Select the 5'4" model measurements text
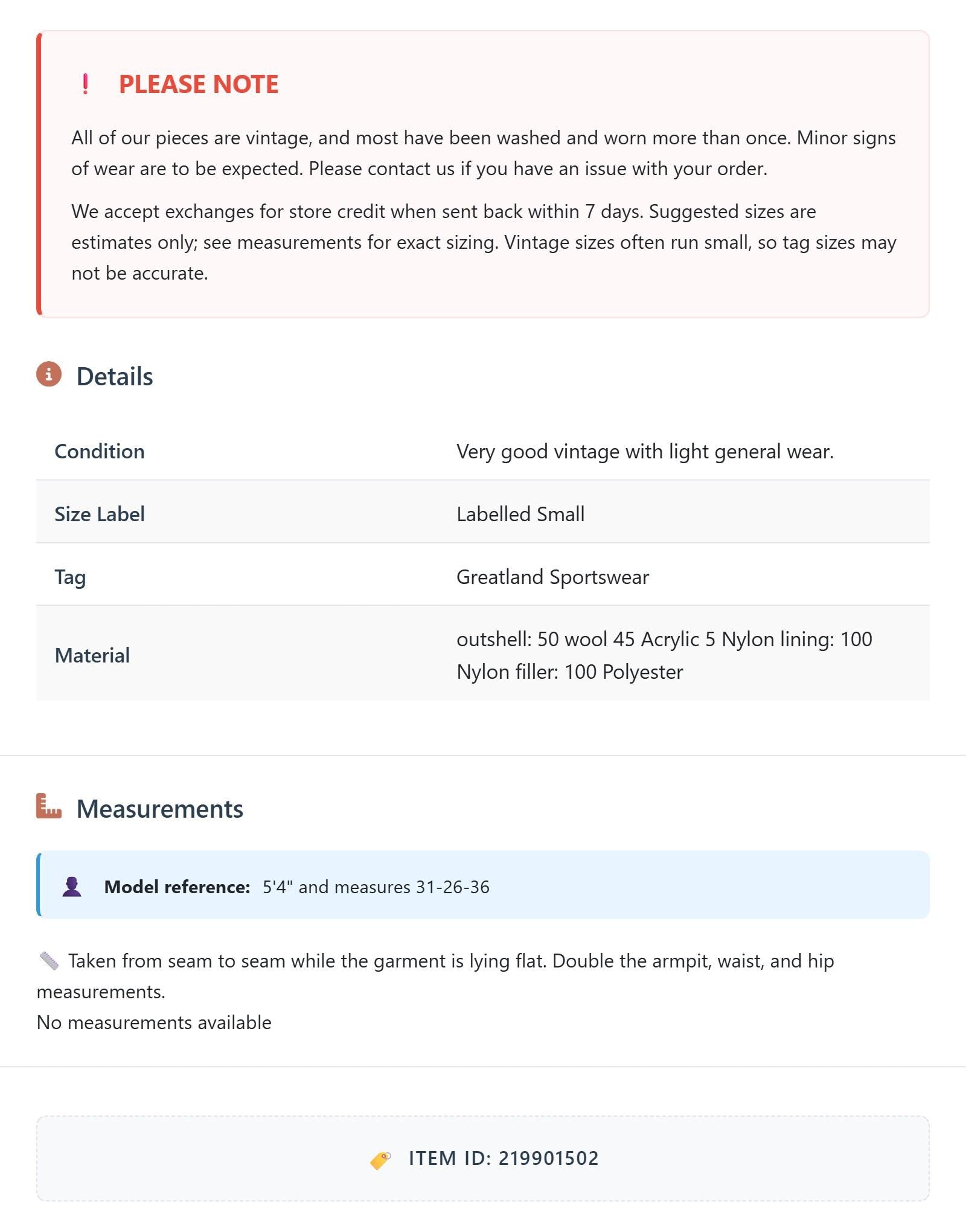The height and width of the screenshot is (1232, 966). coord(376,887)
